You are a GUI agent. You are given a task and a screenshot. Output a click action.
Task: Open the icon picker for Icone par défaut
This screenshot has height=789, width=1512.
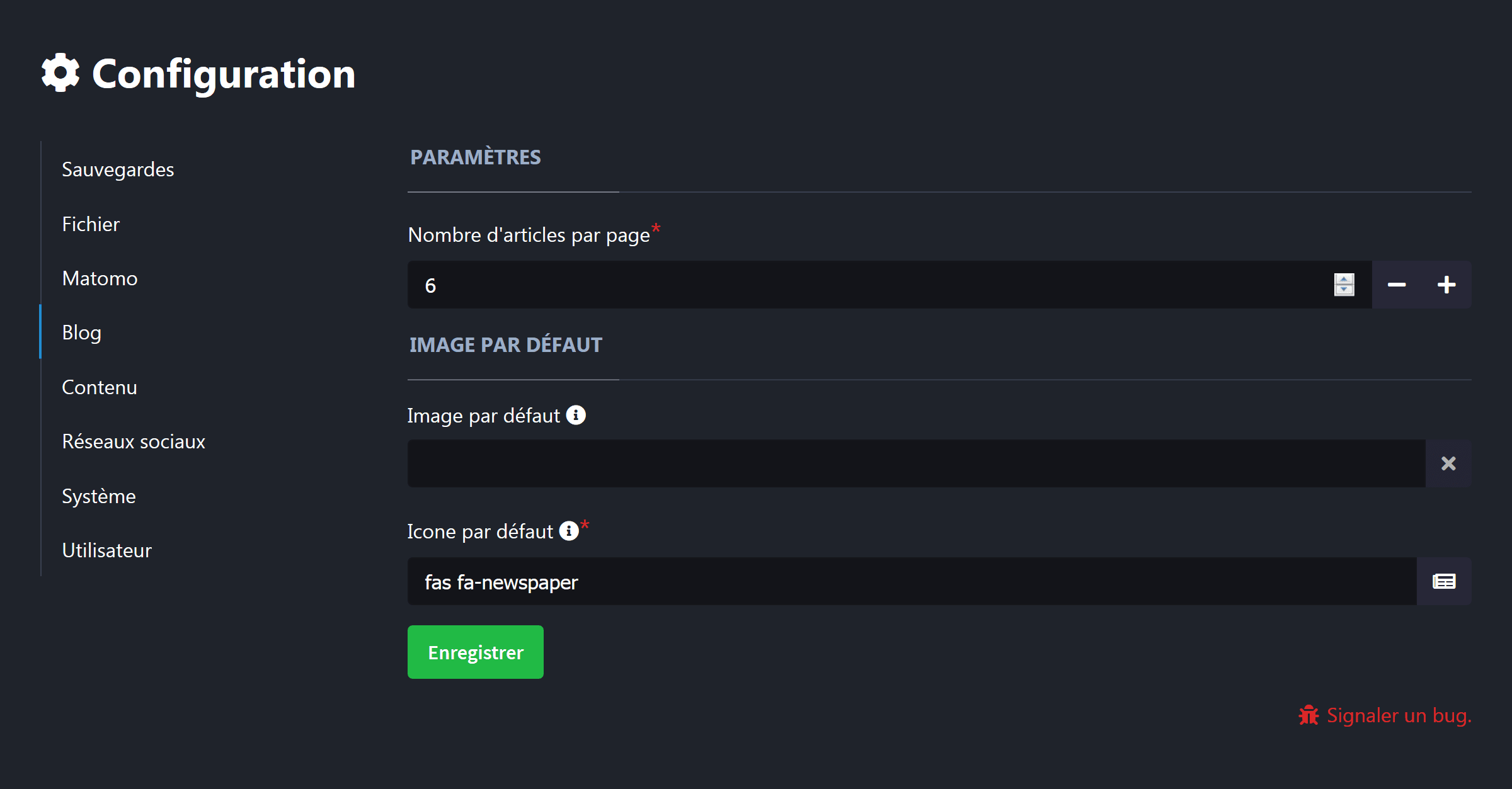[x=1443, y=581]
